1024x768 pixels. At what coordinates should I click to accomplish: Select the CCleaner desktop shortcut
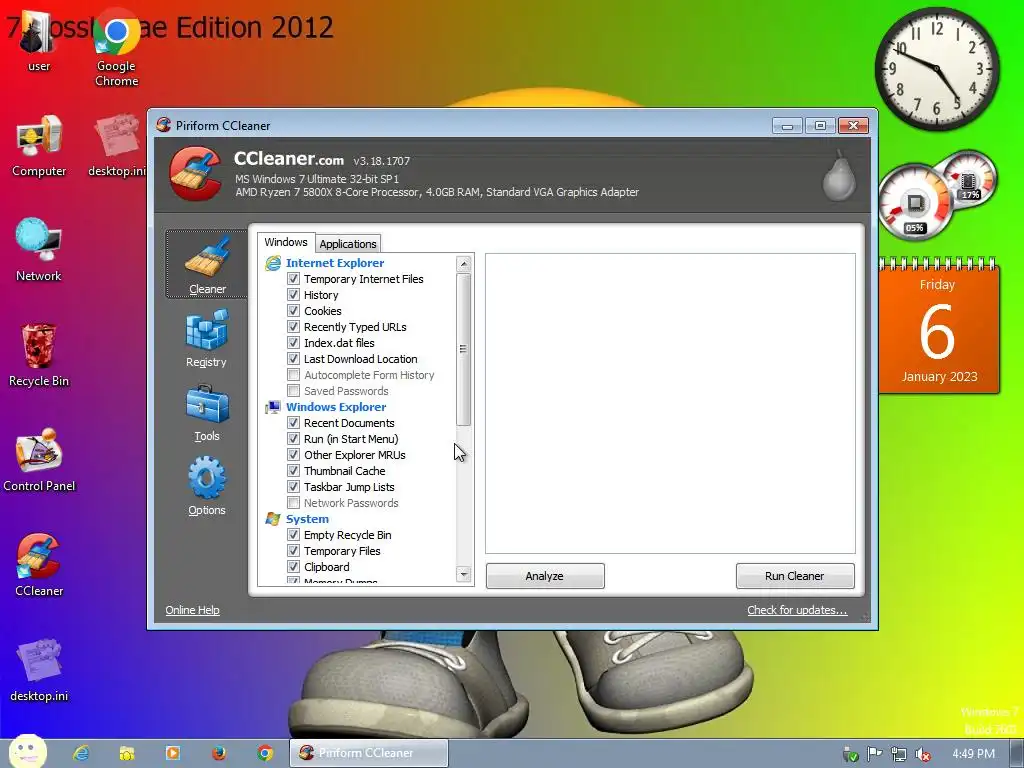point(39,565)
